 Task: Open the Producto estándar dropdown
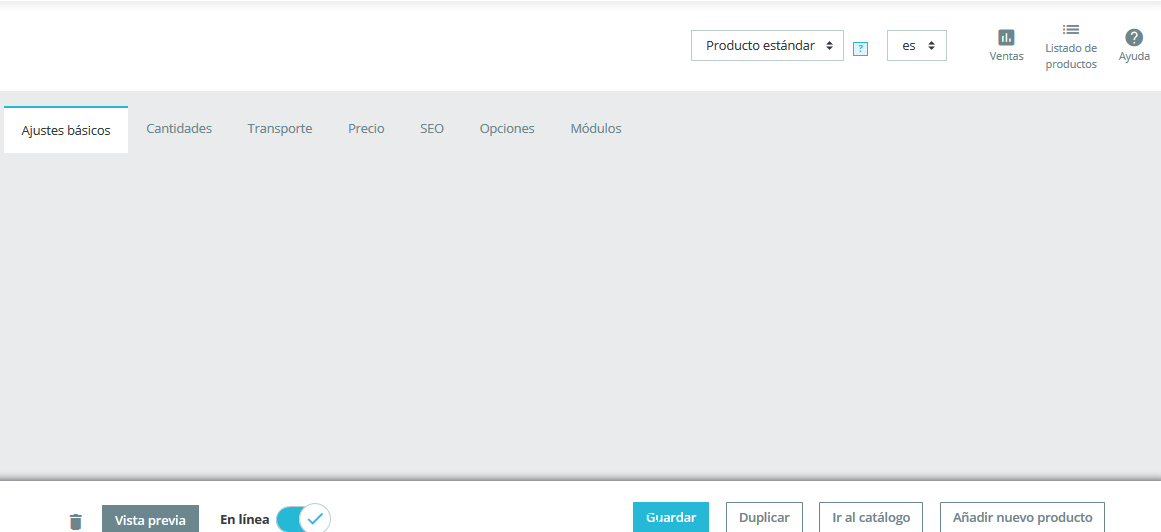767,45
